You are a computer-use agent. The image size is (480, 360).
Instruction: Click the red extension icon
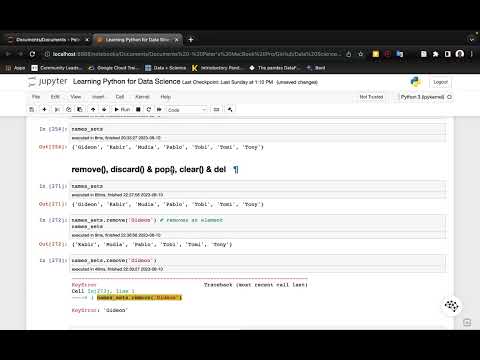tap(388, 54)
